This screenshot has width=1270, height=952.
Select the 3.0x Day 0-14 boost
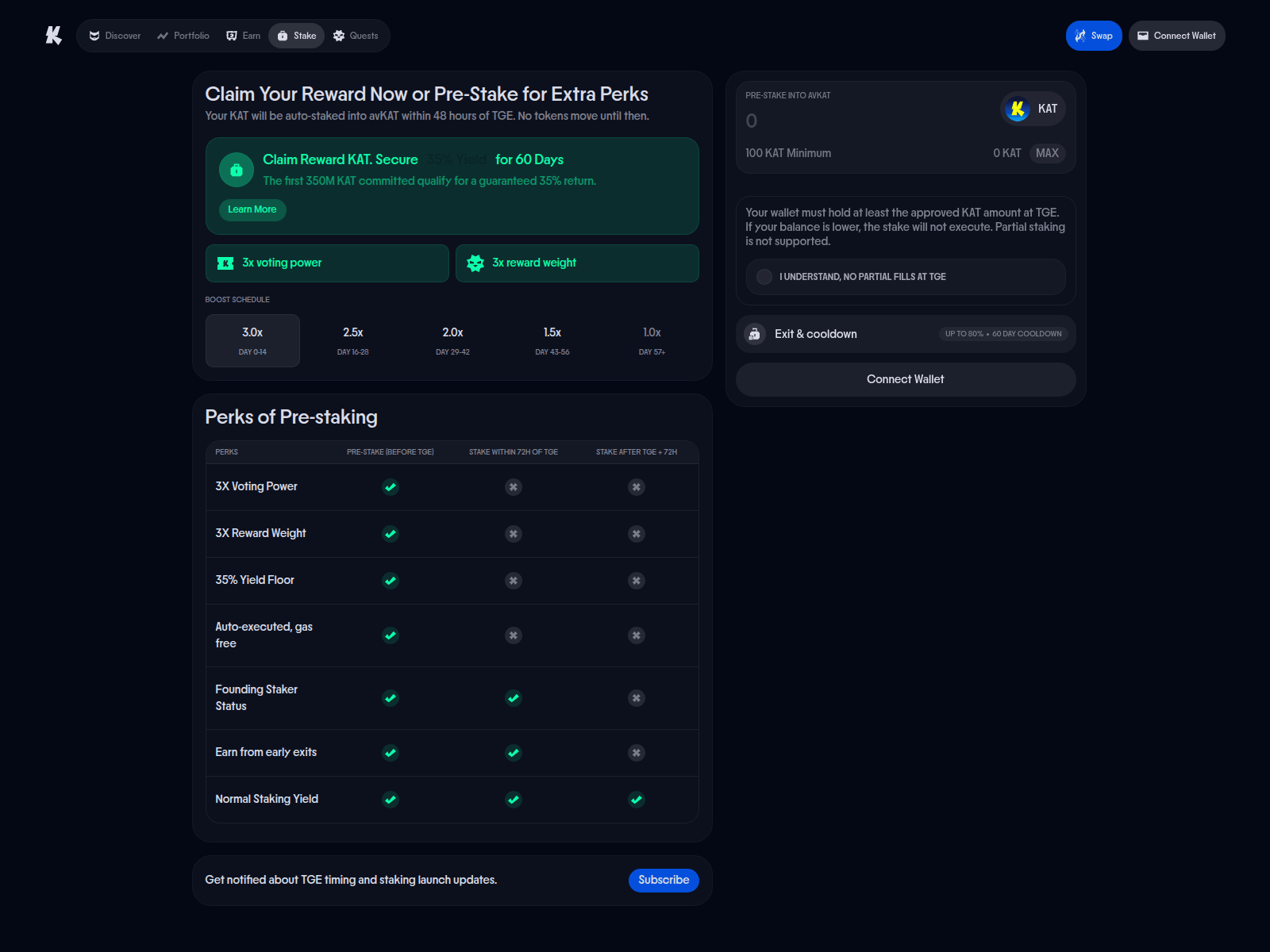pos(252,340)
